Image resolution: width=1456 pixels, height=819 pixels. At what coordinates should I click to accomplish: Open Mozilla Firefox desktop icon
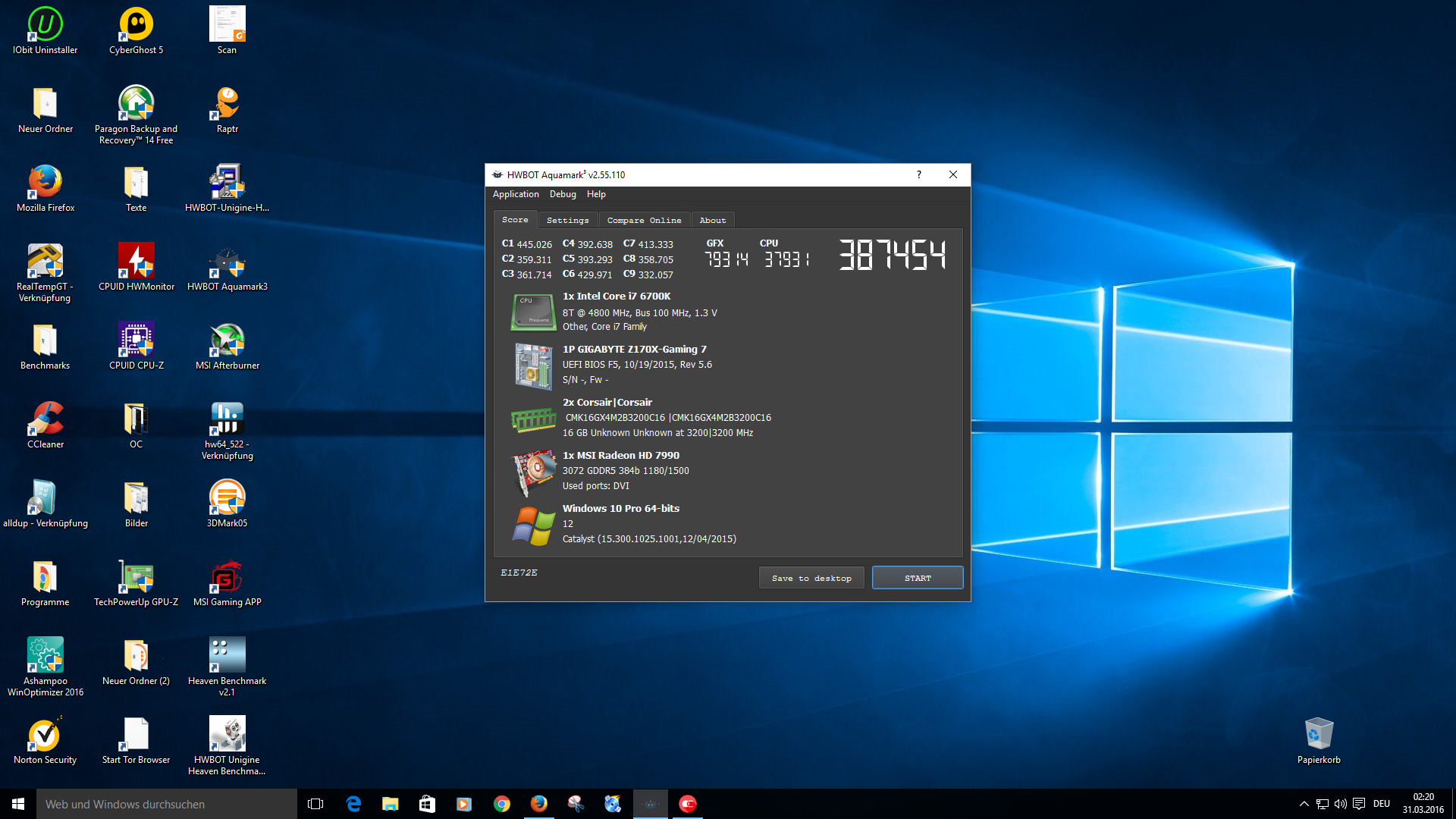45,188
